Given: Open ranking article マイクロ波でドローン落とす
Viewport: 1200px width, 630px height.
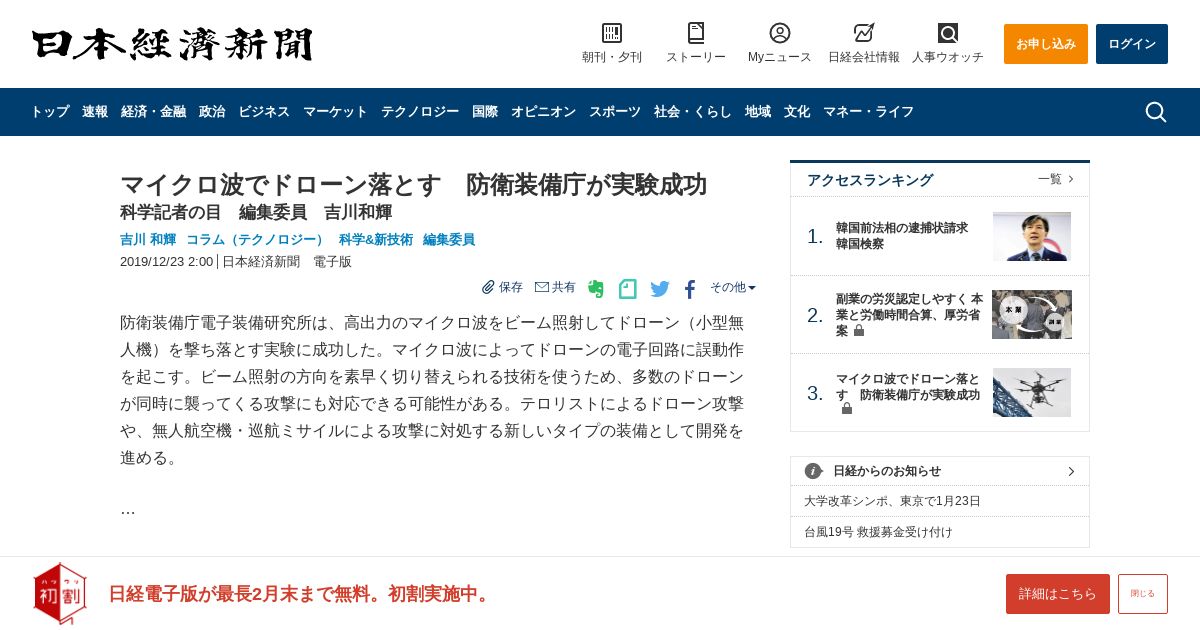Looking at the screenshot, I should point(908,393).
